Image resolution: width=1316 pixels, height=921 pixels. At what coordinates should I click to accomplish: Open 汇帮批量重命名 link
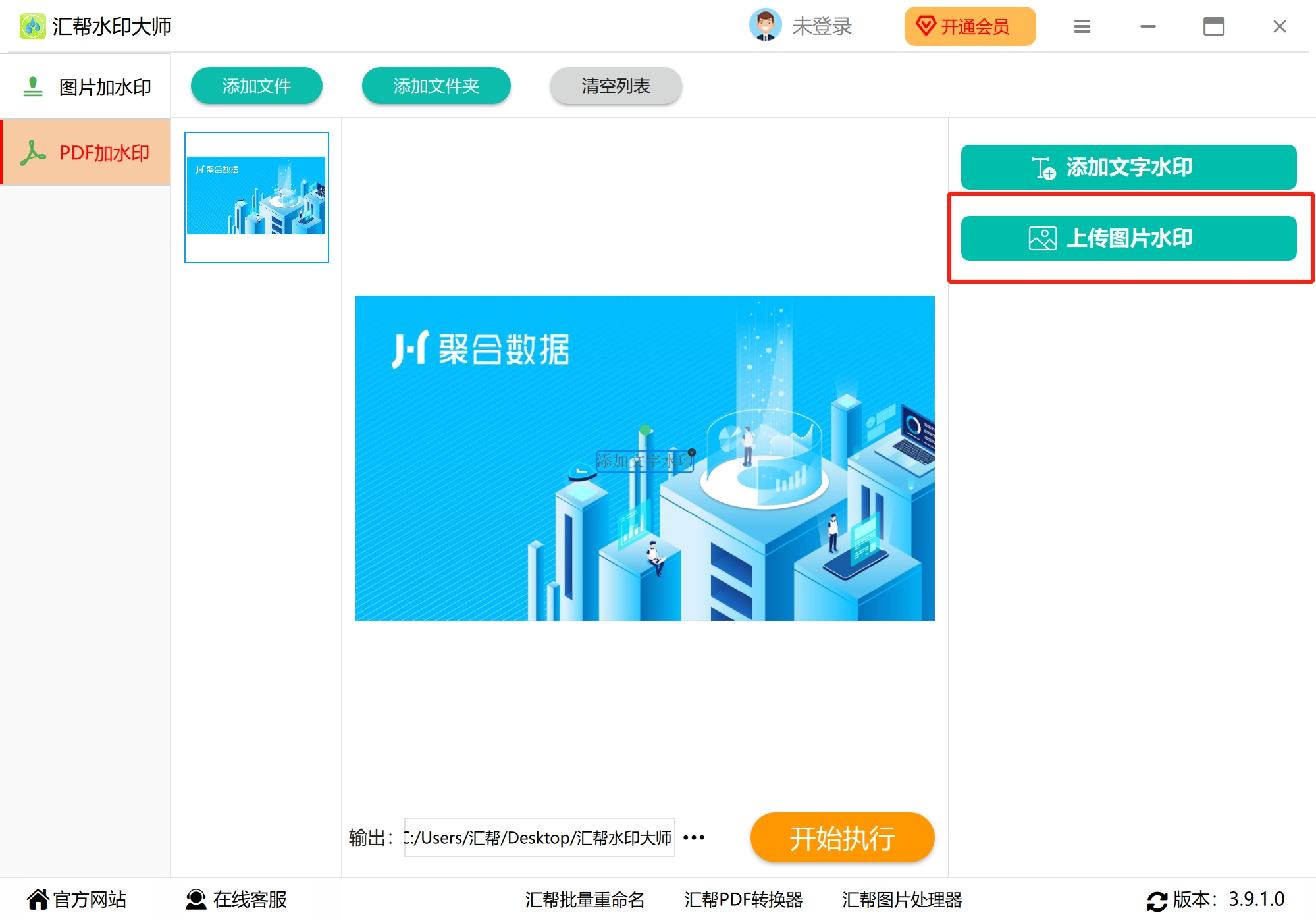(585, 899)
